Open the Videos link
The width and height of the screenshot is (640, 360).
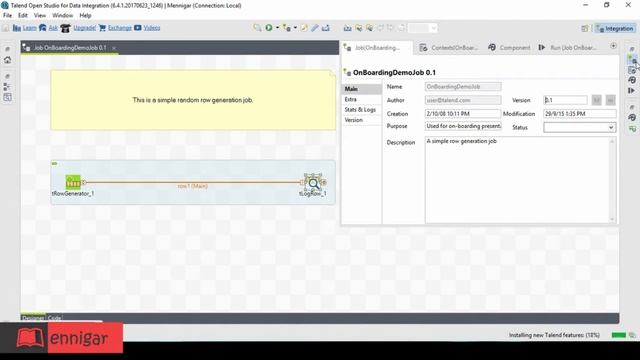point(152,28)
